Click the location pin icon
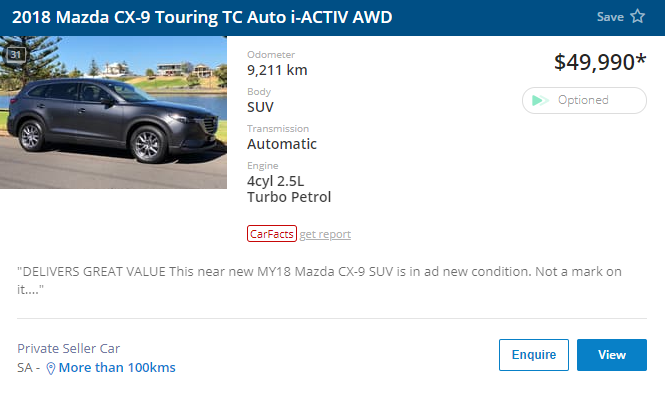Screen dimensions: 665x394 [x=50, y=368]
